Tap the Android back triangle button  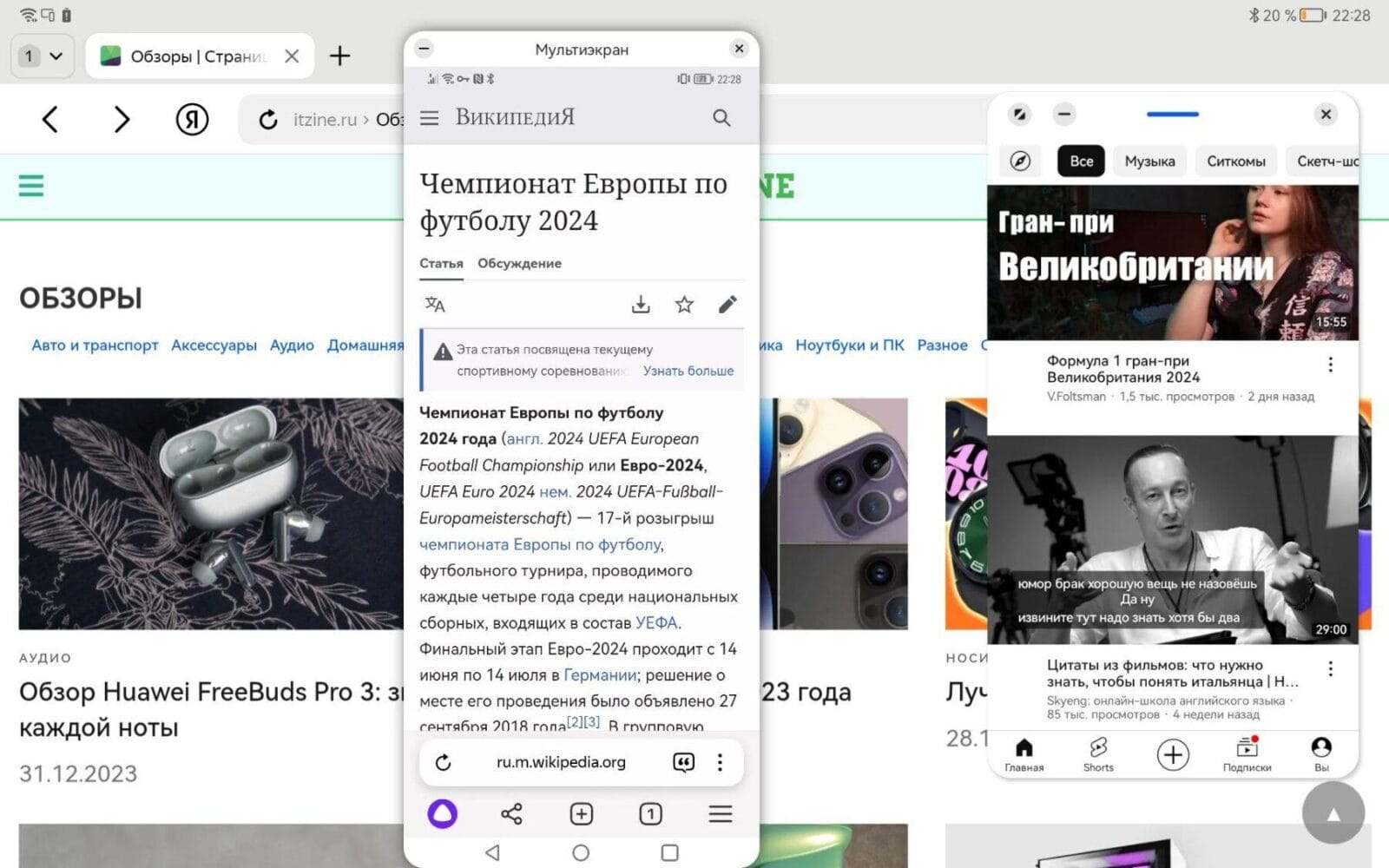492,852
